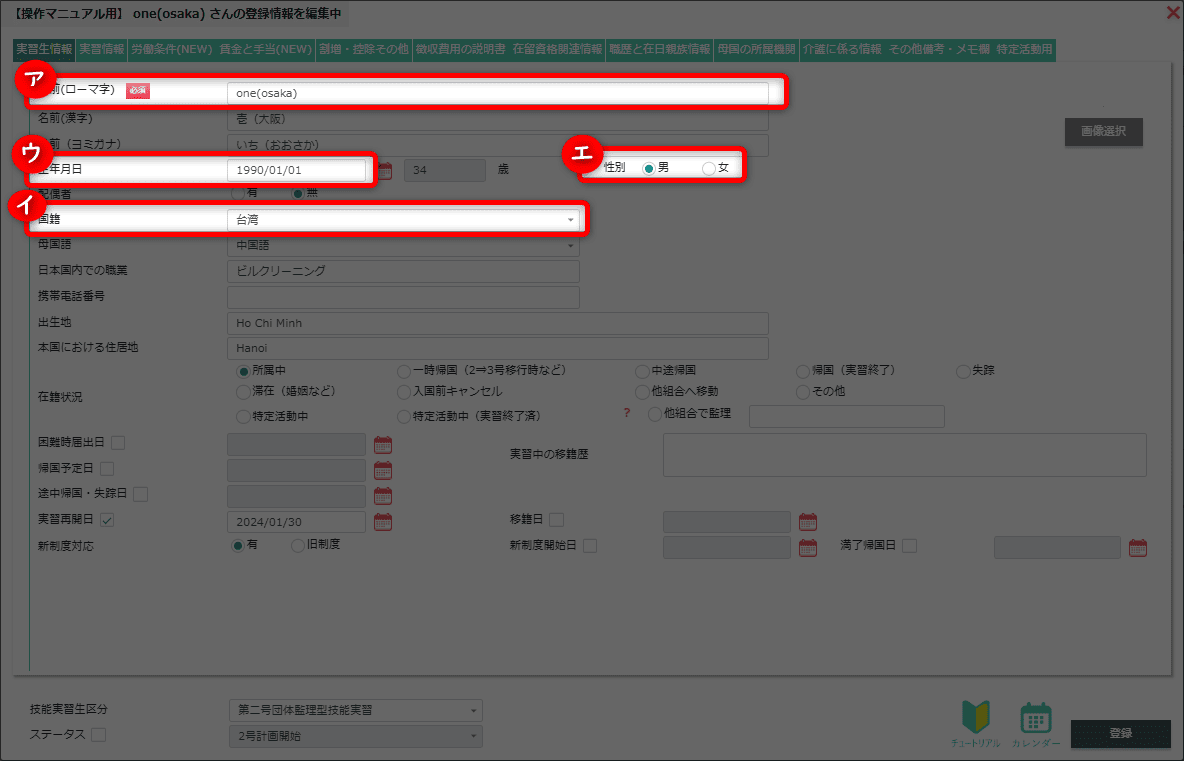The image size is (1184, 761).
Task: Tick the ステータス checkbox
Action: 98,735
